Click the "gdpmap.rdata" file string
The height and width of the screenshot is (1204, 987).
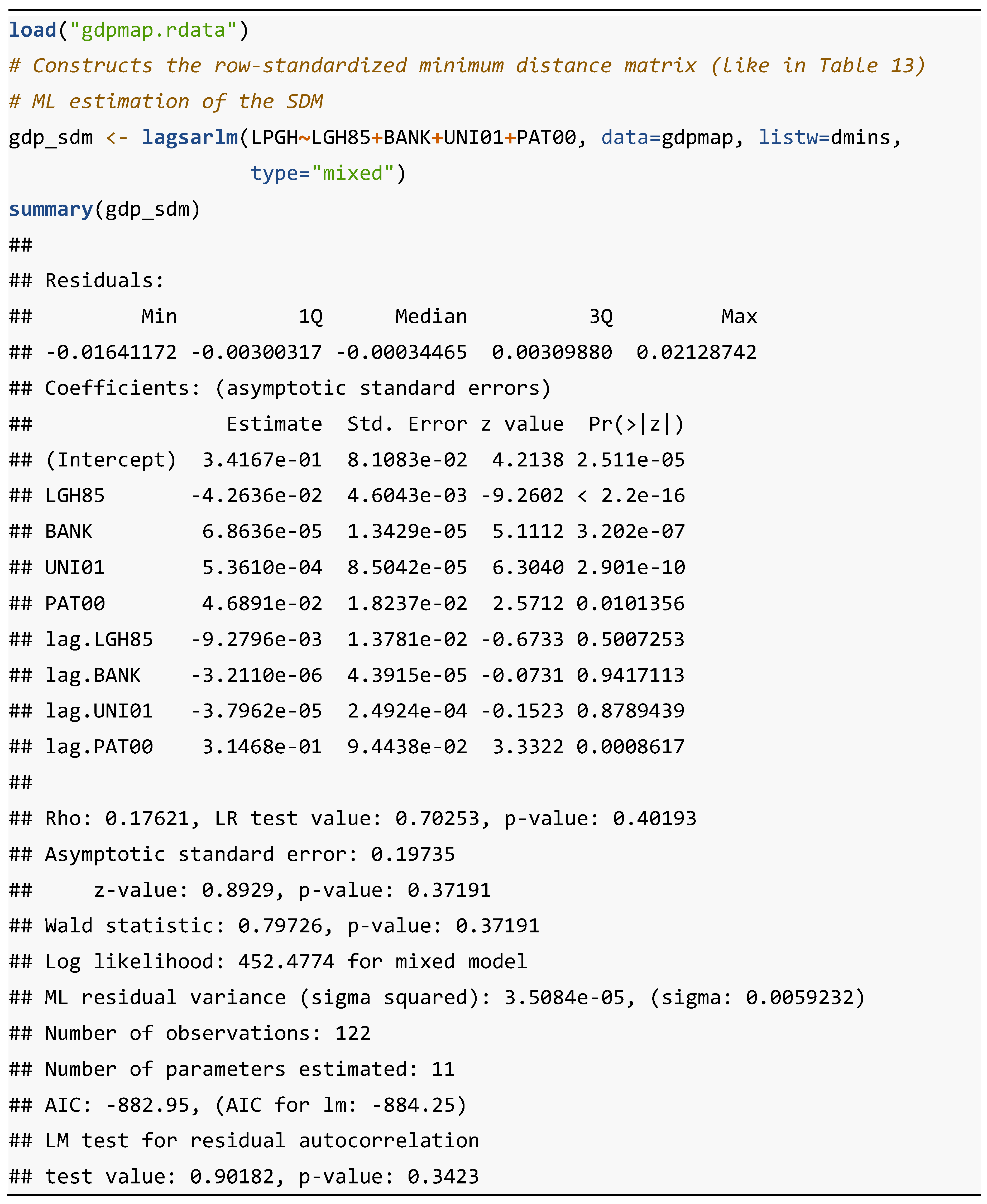point(153,30)
